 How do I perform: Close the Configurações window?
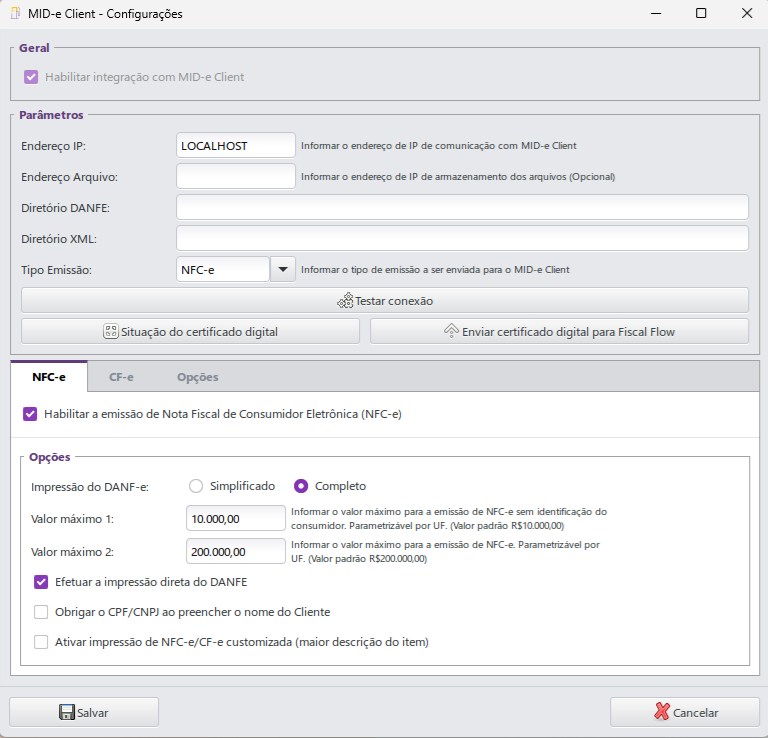tap(746, 13)
